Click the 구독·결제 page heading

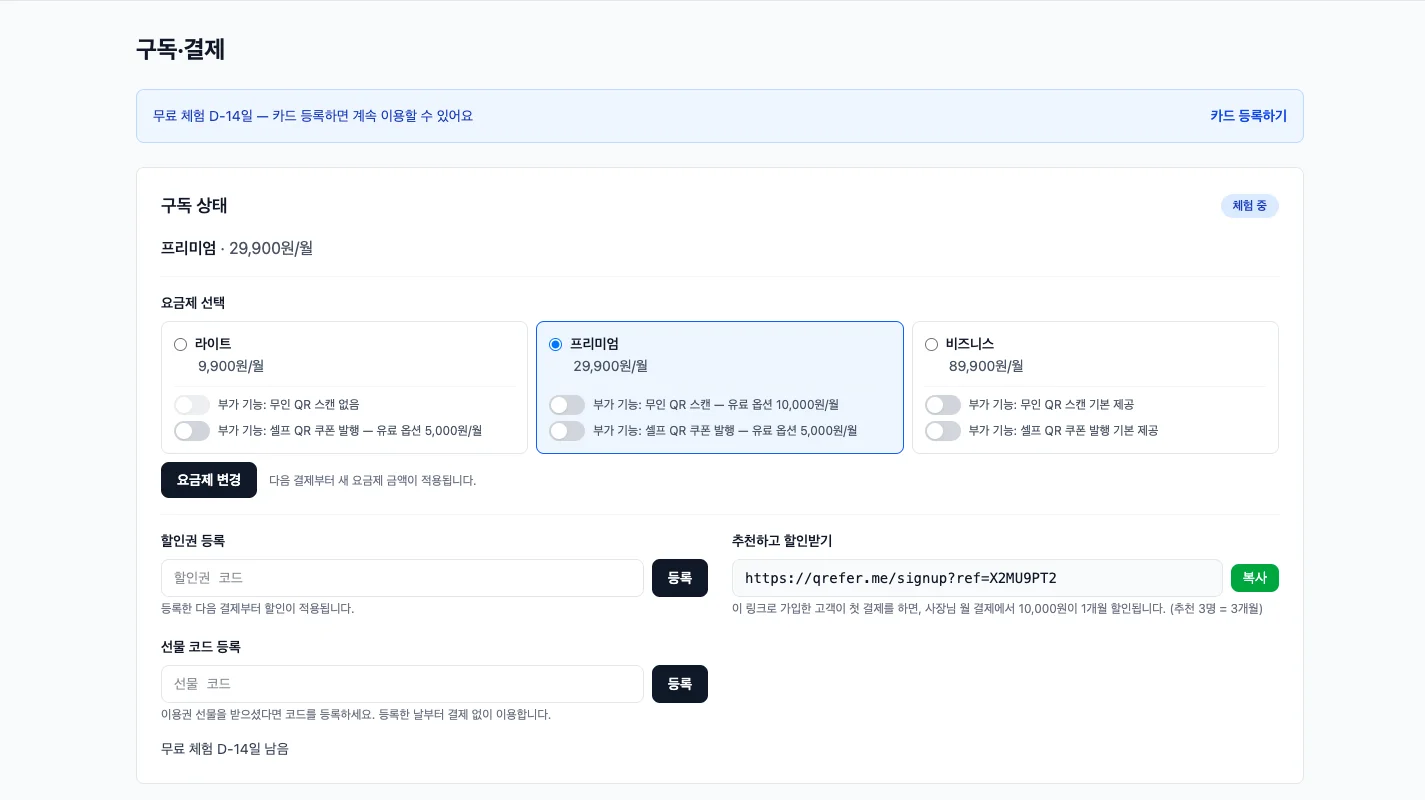pyautogui.click(x=180, y=49)
